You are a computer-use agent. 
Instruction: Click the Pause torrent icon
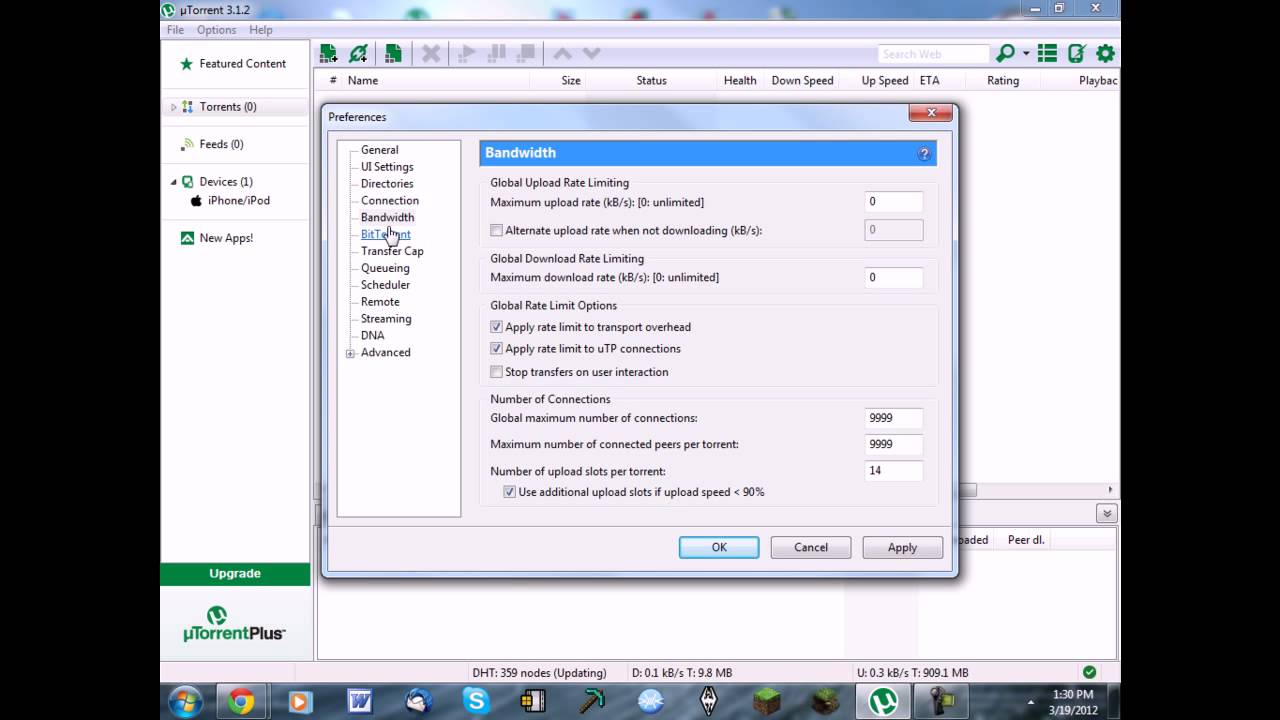point(497,54)
